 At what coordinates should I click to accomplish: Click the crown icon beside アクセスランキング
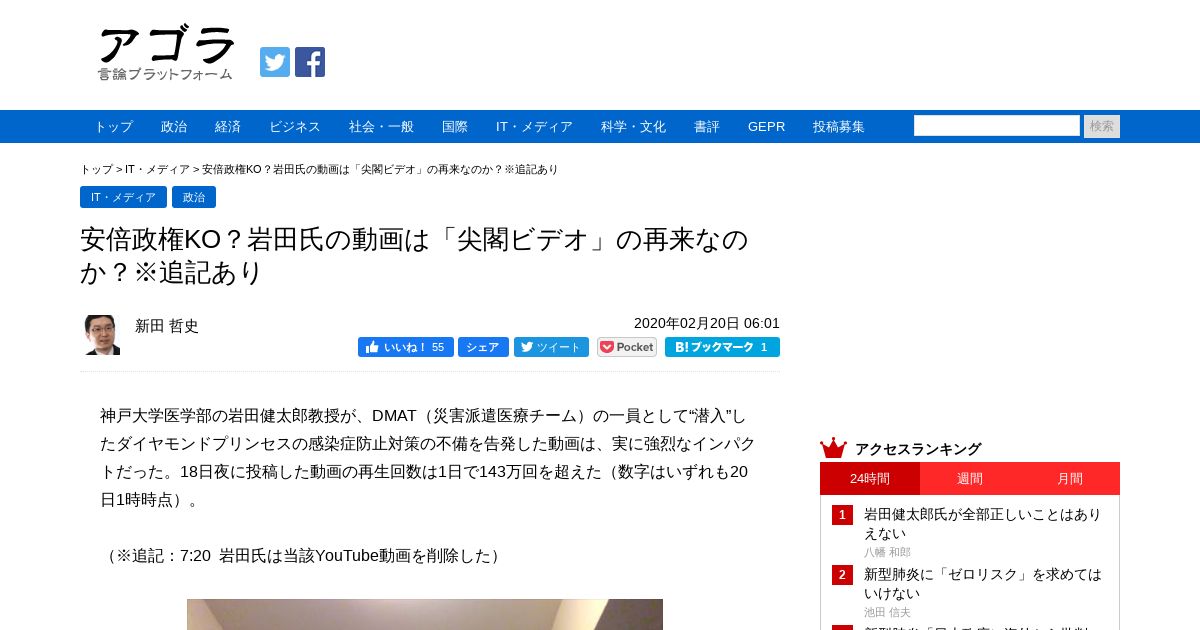[833, 448]
